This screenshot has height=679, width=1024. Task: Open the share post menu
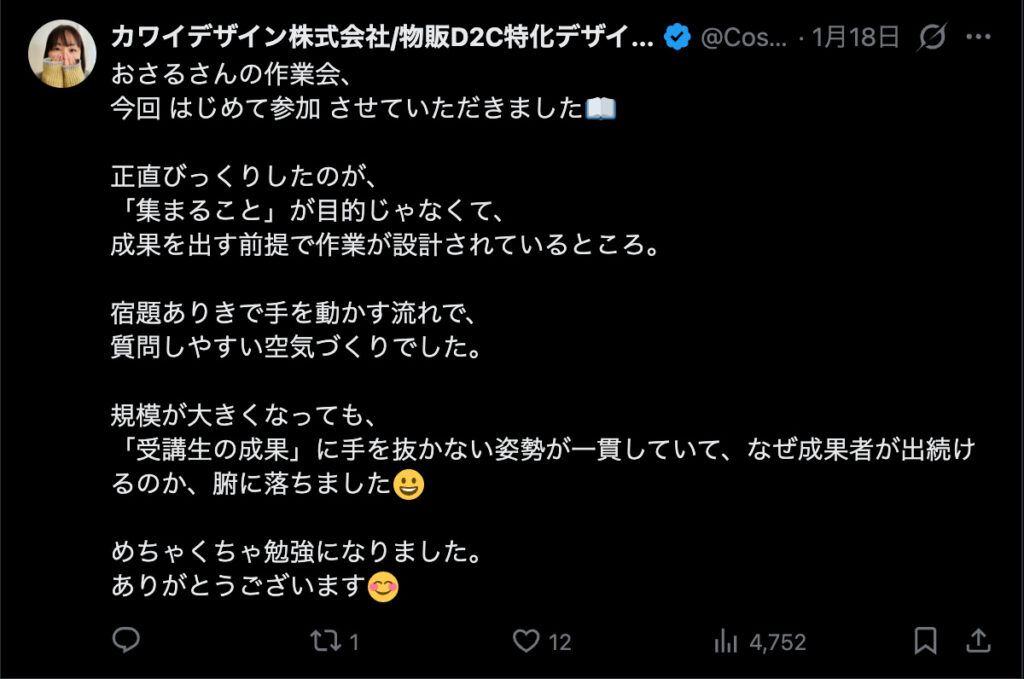(x=978, y=640)
